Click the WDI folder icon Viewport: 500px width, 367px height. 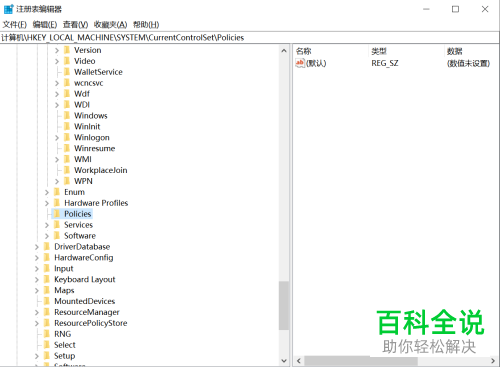pos(67,105)
